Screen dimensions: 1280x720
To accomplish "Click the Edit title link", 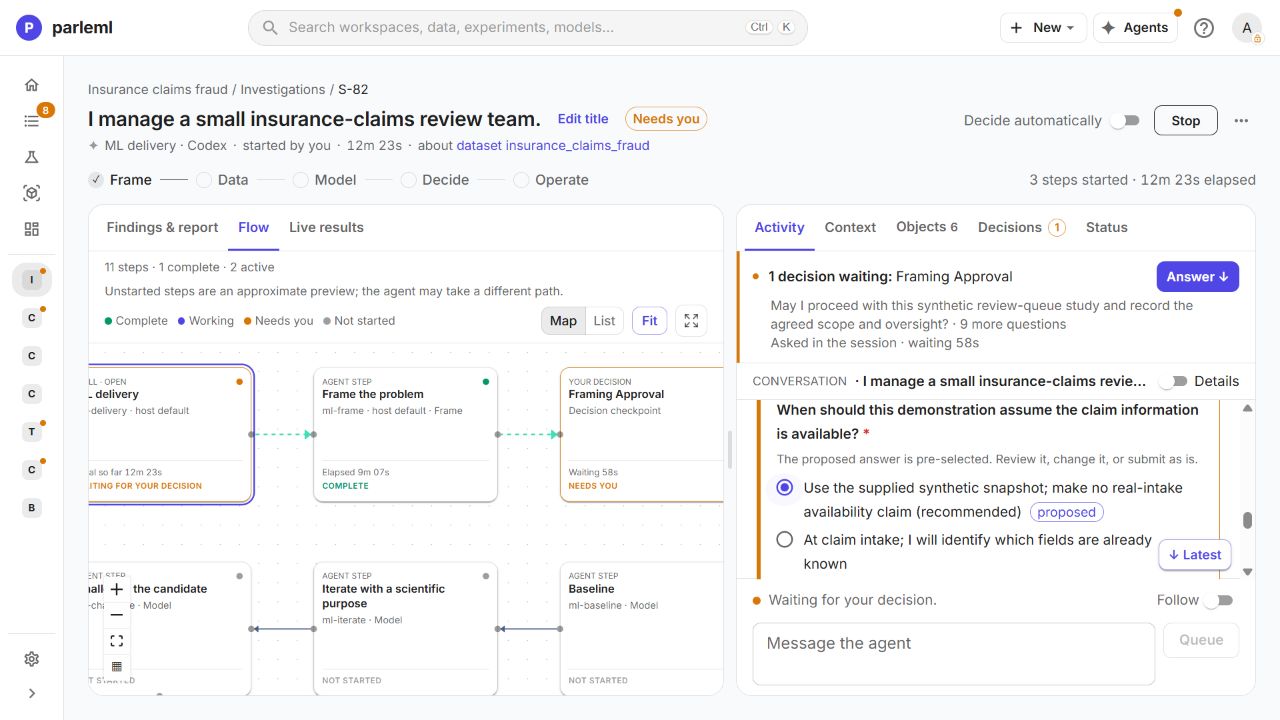I will (583, 119).
